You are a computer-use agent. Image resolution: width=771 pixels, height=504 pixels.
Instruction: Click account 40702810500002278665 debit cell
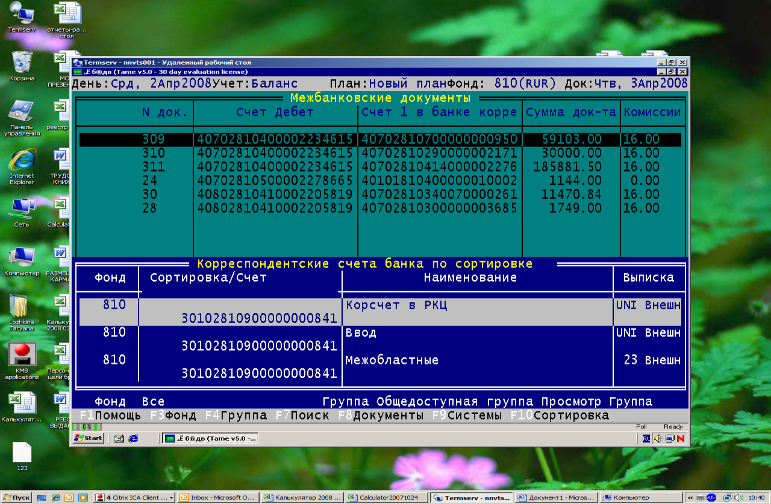275,181
